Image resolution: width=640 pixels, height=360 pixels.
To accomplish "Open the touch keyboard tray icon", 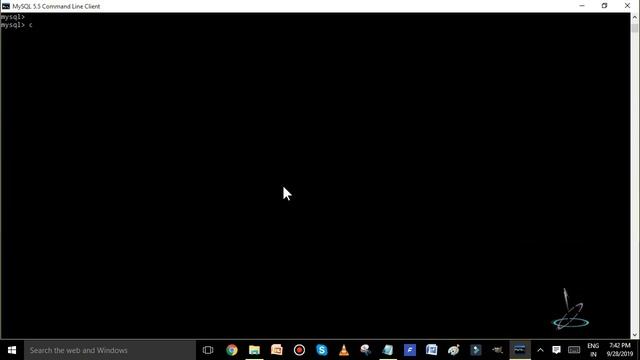I will 574,350.
